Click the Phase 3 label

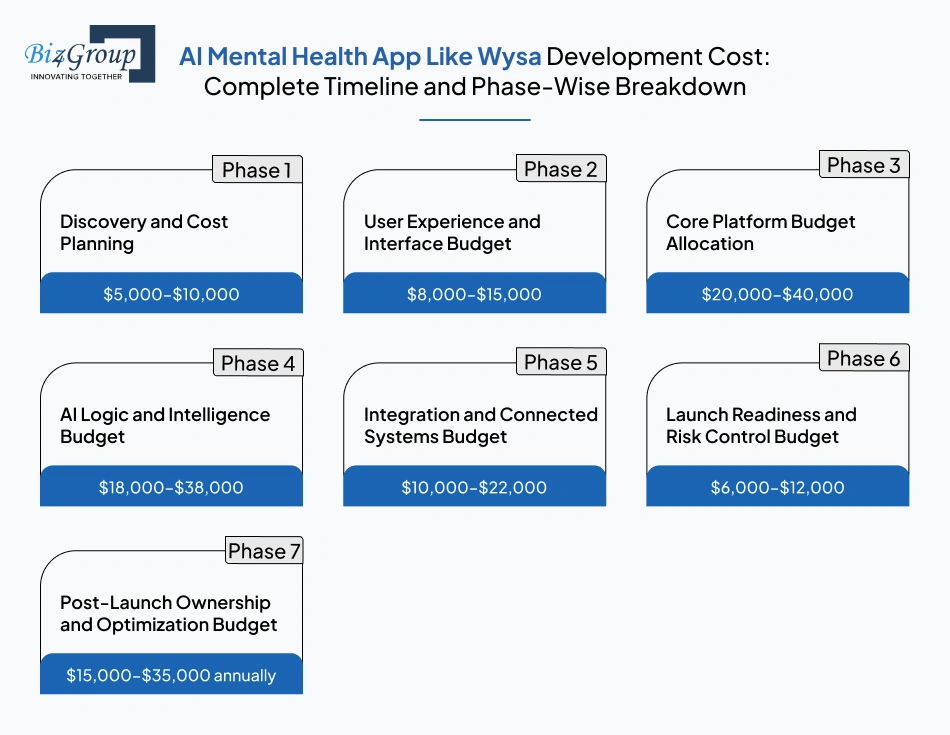[x=864, y=165]
